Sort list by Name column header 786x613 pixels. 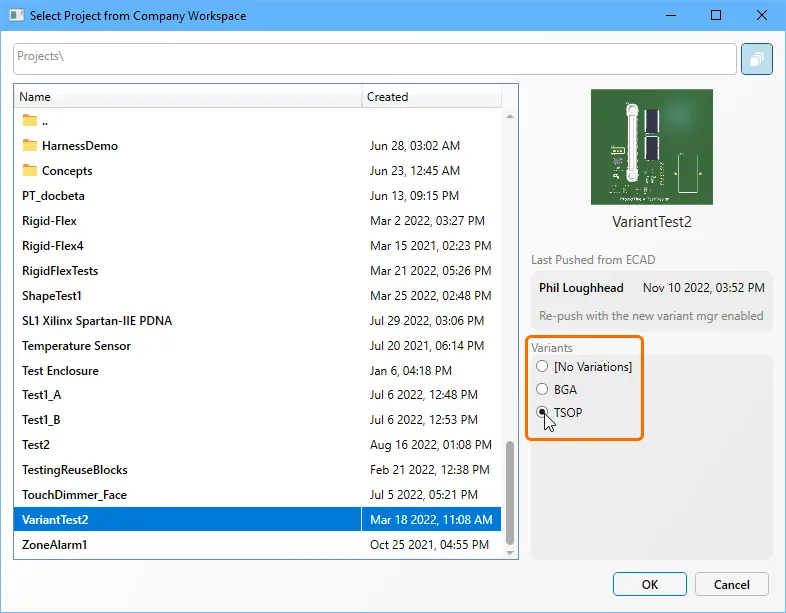187,97
